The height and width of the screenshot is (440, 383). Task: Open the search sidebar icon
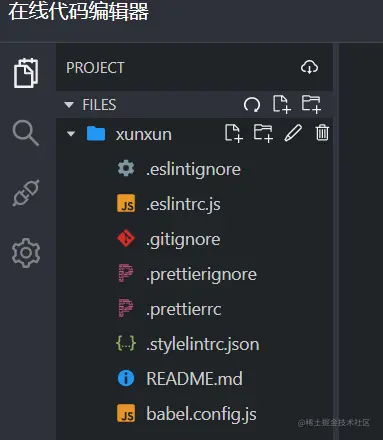pyautogui.click(x=26, y=133)
